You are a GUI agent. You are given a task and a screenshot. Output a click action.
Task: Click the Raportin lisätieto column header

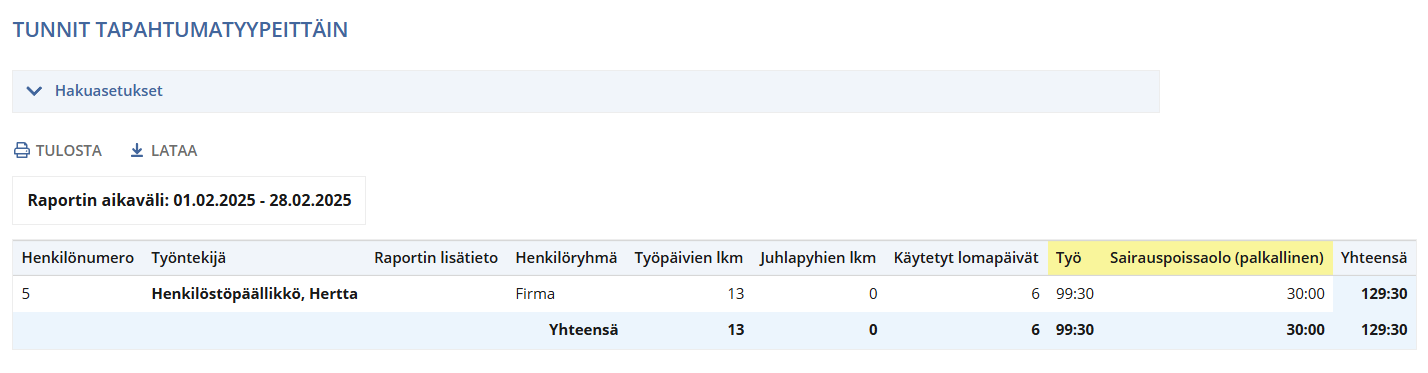[436, 258]
